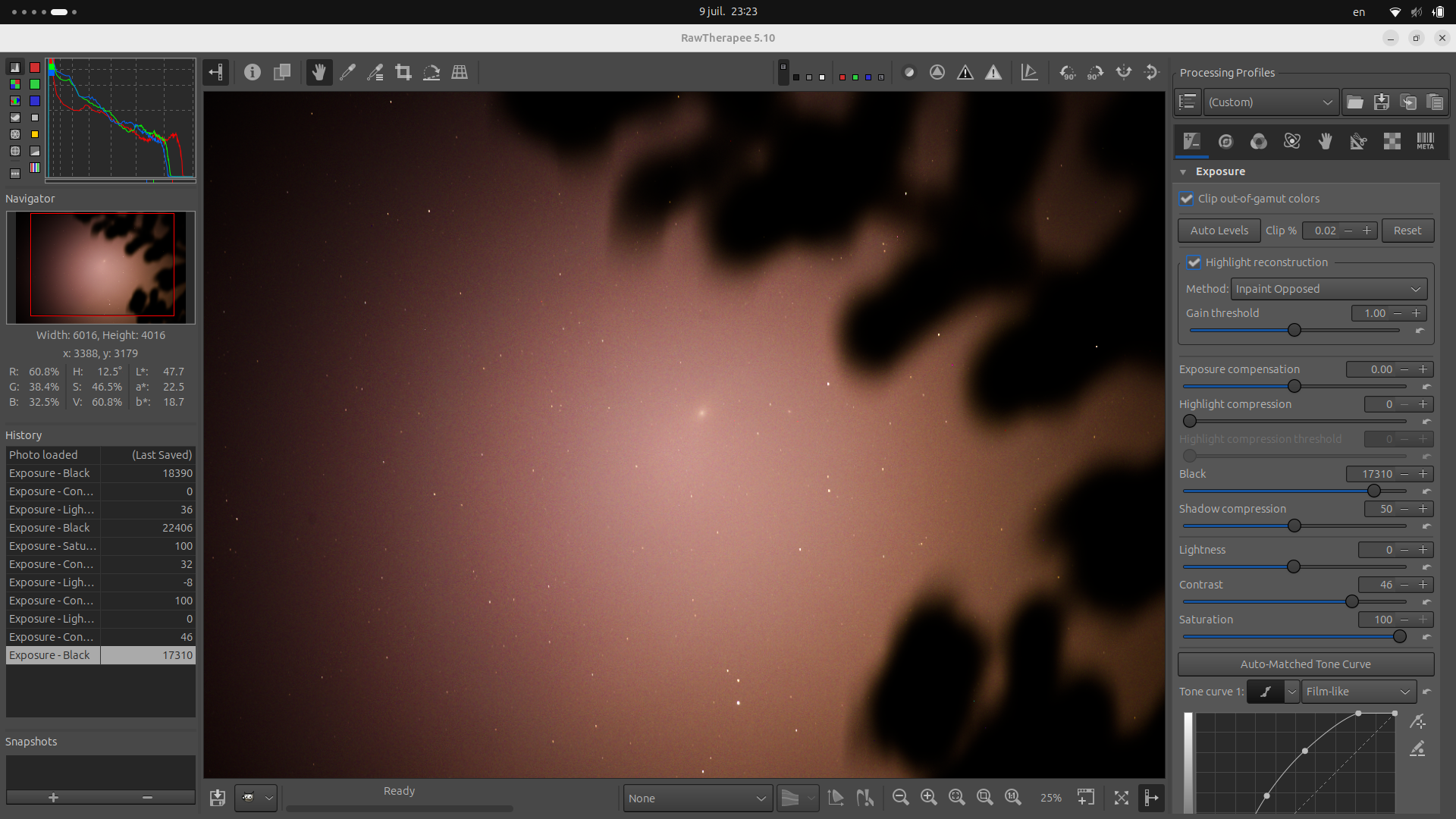This screenshot has width=1456, height=819.
Task: Select the Straighten/rotate tool
Action: 431,73
